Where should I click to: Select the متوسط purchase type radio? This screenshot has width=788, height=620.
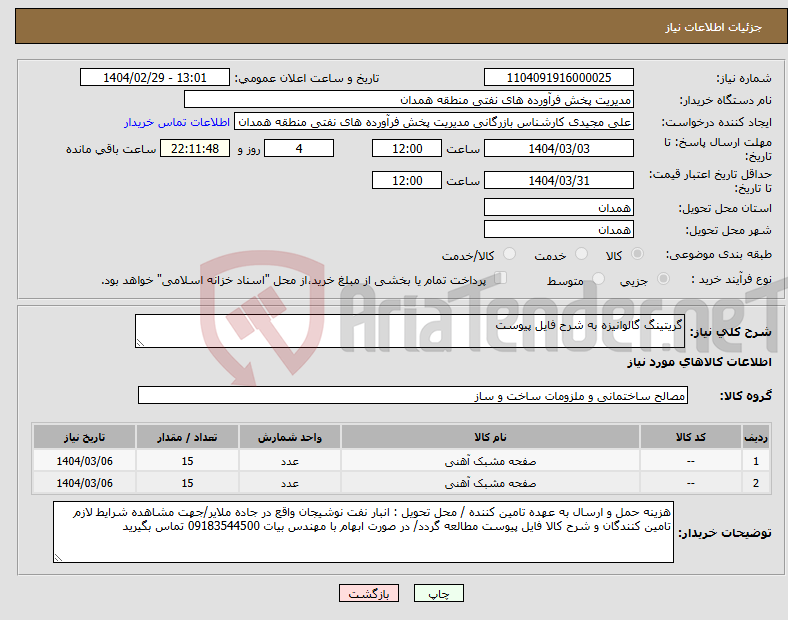pyautogui.click(x=598, y=279)
